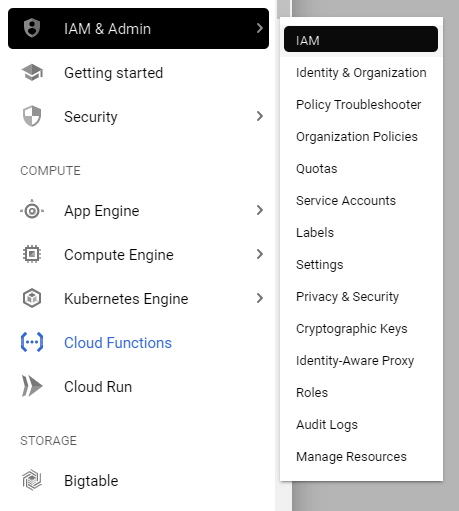Expand the App Engine submenu arrow
Screen dimensions: 459x511
click(260, 210)
